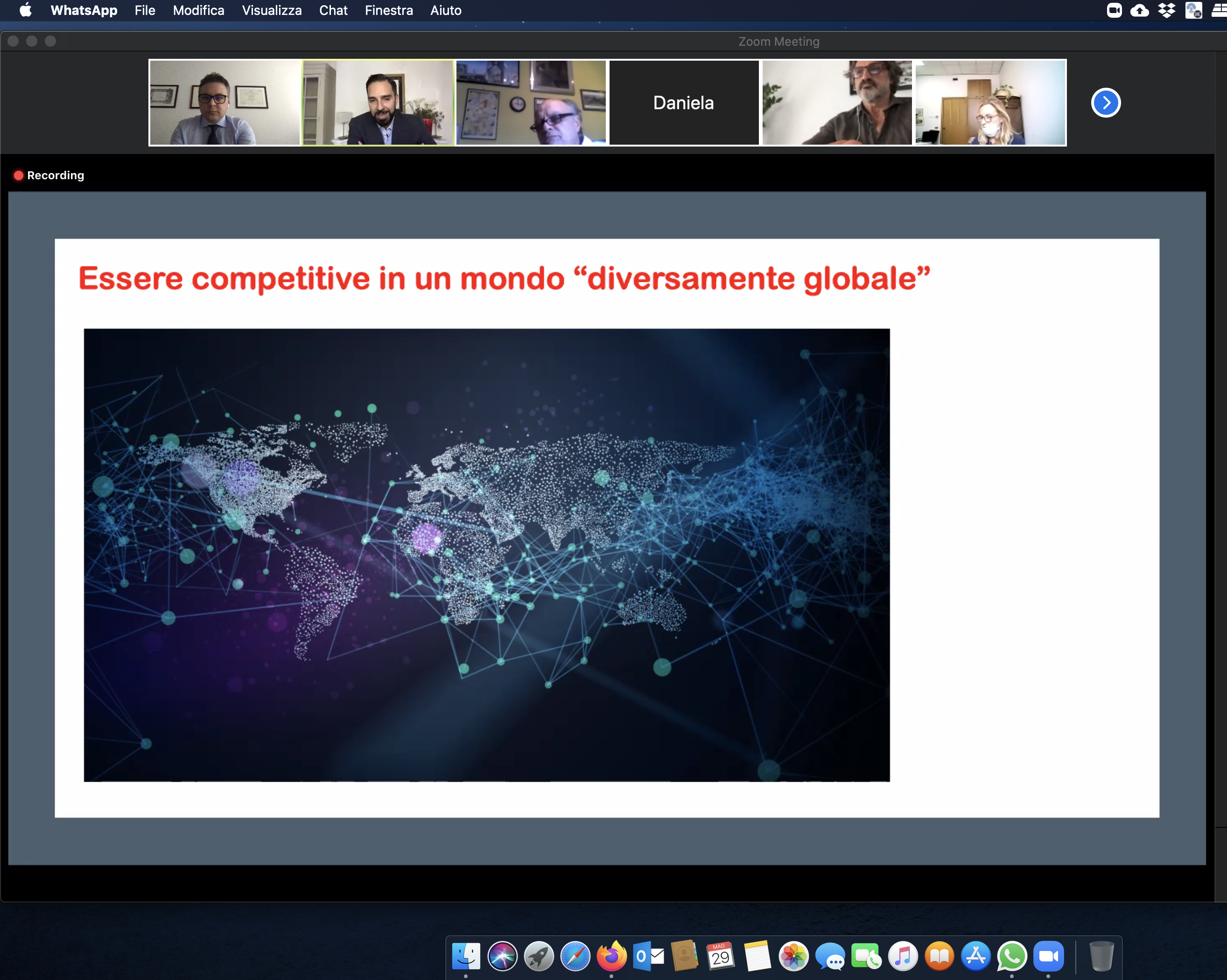Open the Visualizza menu
Screen dimensions: 1227x980
click(x=272, y=10)
